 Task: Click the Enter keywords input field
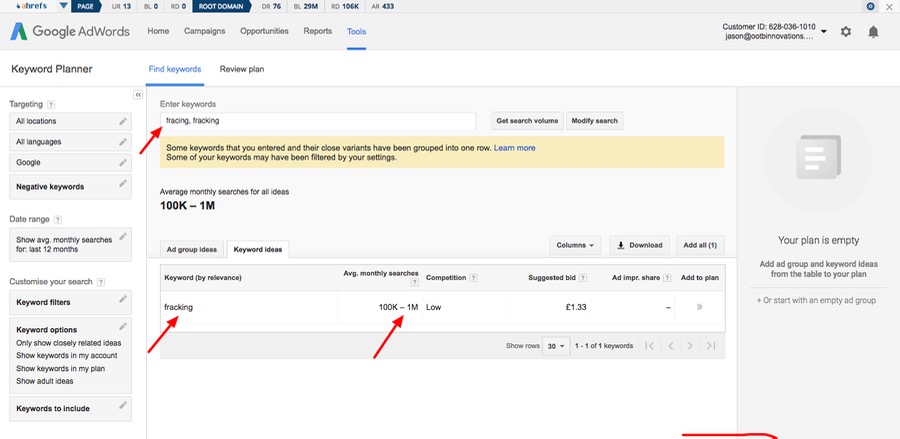coord(318,121)
